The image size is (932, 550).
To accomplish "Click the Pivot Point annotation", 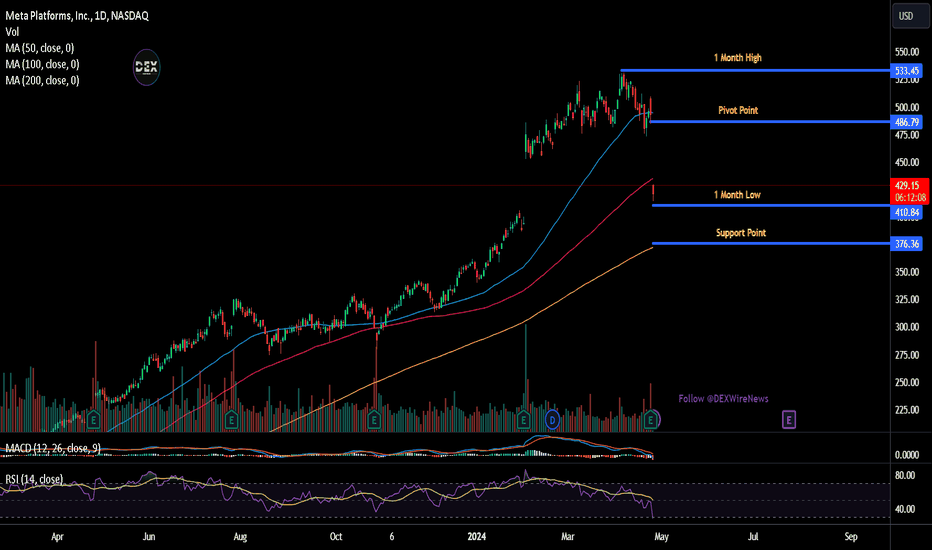I will click(x=738, y=110).
